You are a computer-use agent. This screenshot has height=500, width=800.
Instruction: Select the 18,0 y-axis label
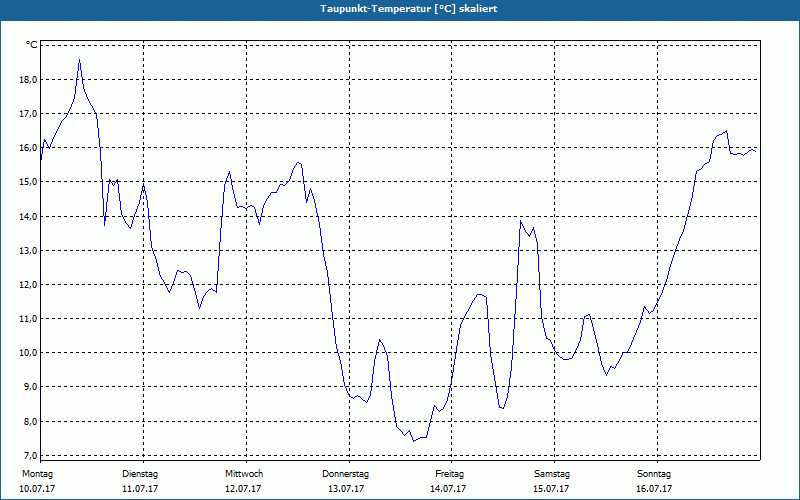[x=29, y=80]
